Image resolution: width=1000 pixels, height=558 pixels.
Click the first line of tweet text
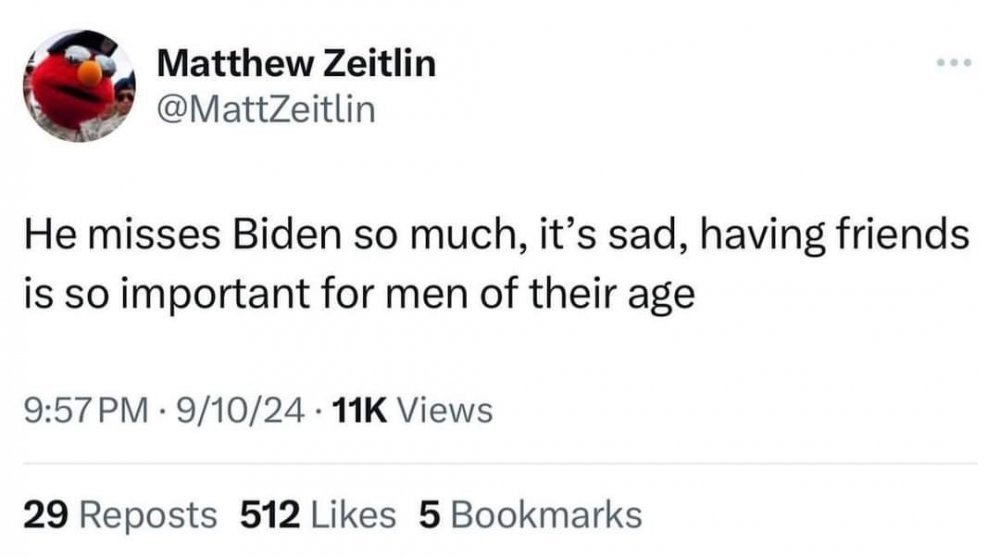click(496, 237)
